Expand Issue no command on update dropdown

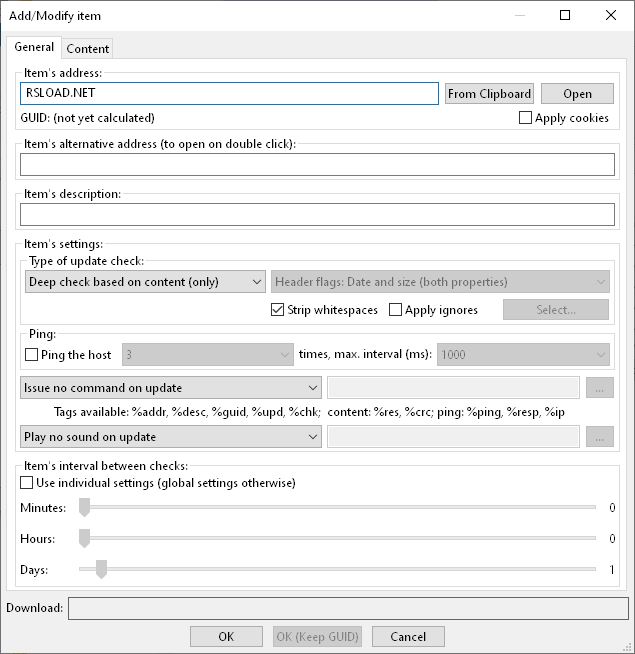pyautogui.click(x=170, y=388)
